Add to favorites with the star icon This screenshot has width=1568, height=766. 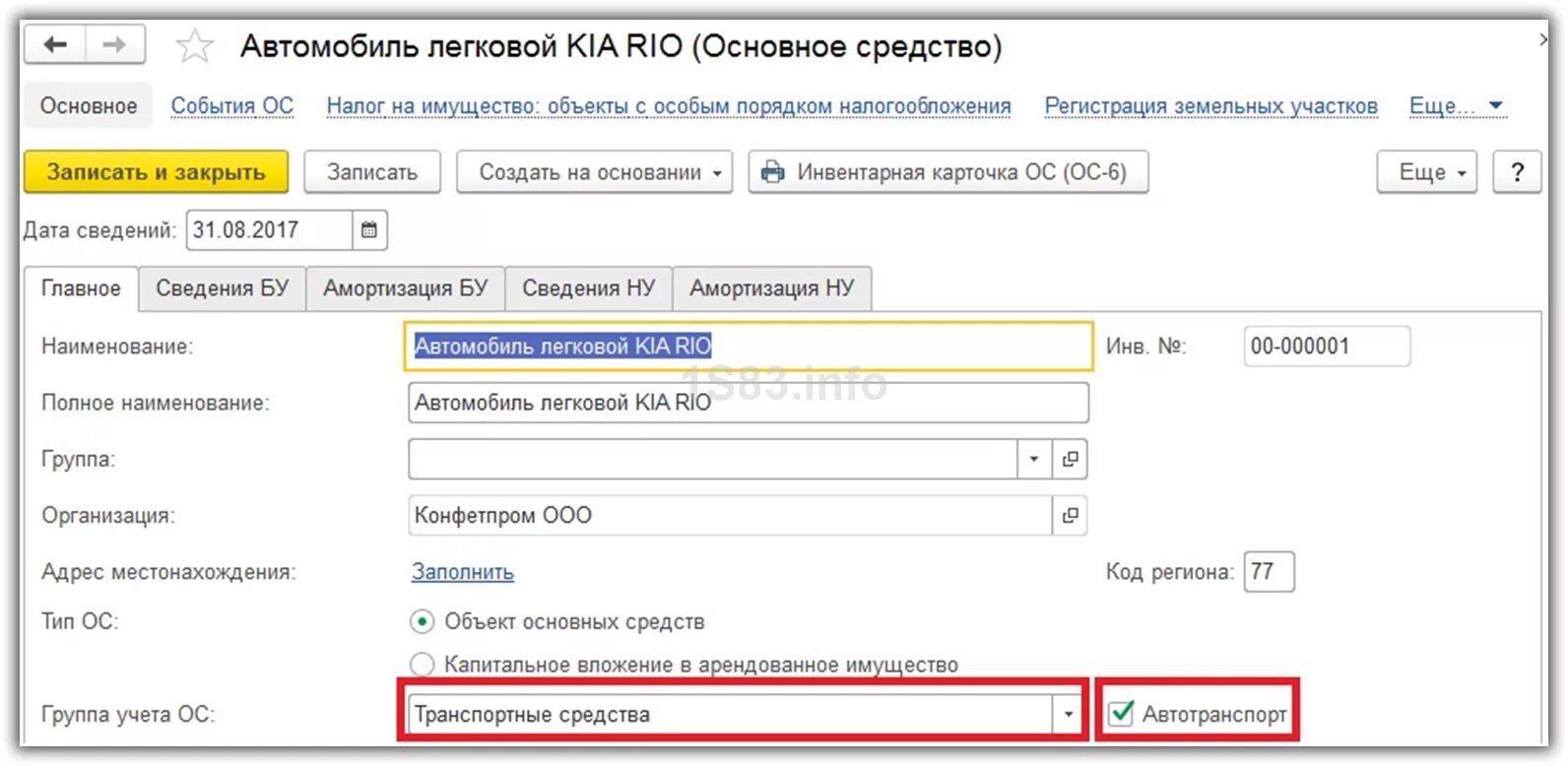click(x=194, y=46)
